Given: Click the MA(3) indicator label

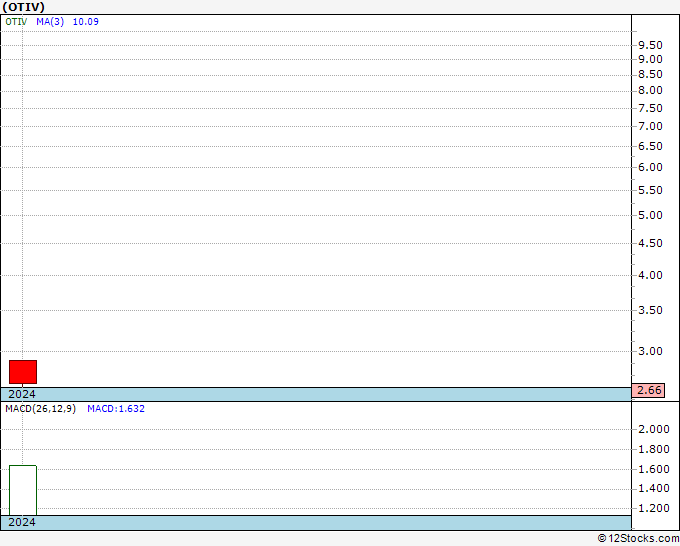Looking at the screenshot, I should point(50,22).
